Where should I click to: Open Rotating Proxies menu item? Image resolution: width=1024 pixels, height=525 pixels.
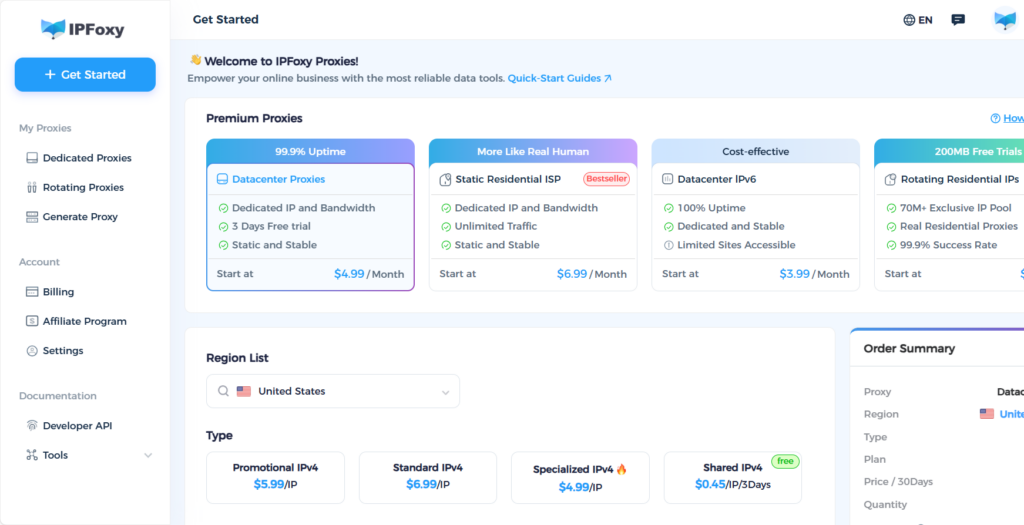click(83, 187)
